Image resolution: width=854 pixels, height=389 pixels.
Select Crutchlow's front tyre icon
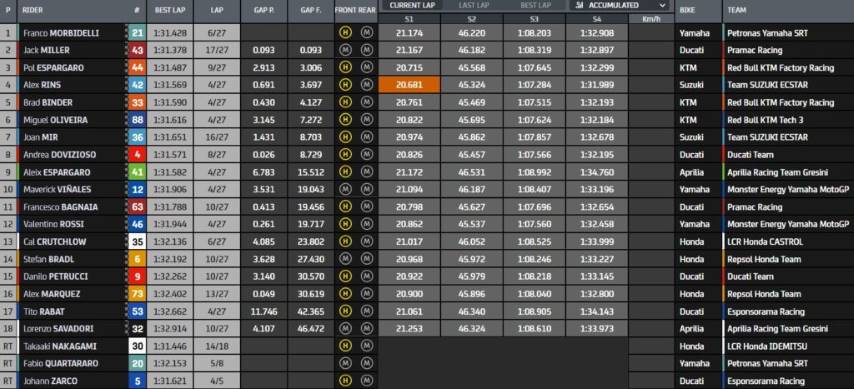click(x=344, y=241)
